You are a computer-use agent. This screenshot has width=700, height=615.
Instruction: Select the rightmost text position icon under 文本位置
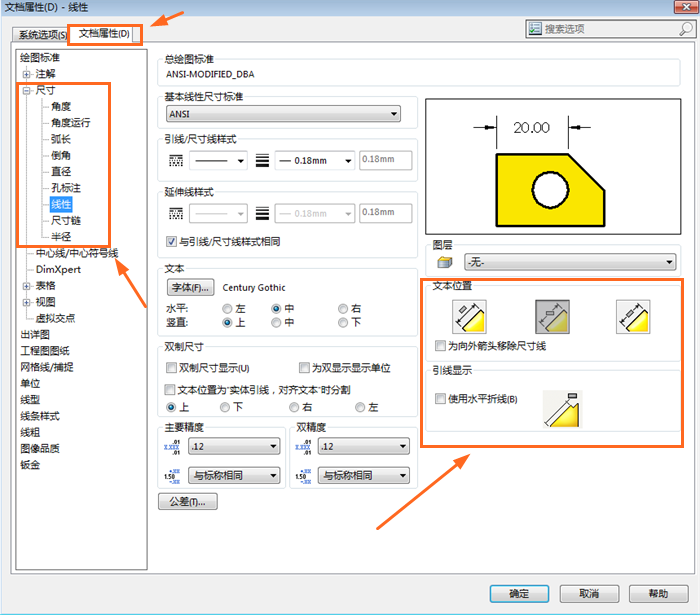pos(632,316)
